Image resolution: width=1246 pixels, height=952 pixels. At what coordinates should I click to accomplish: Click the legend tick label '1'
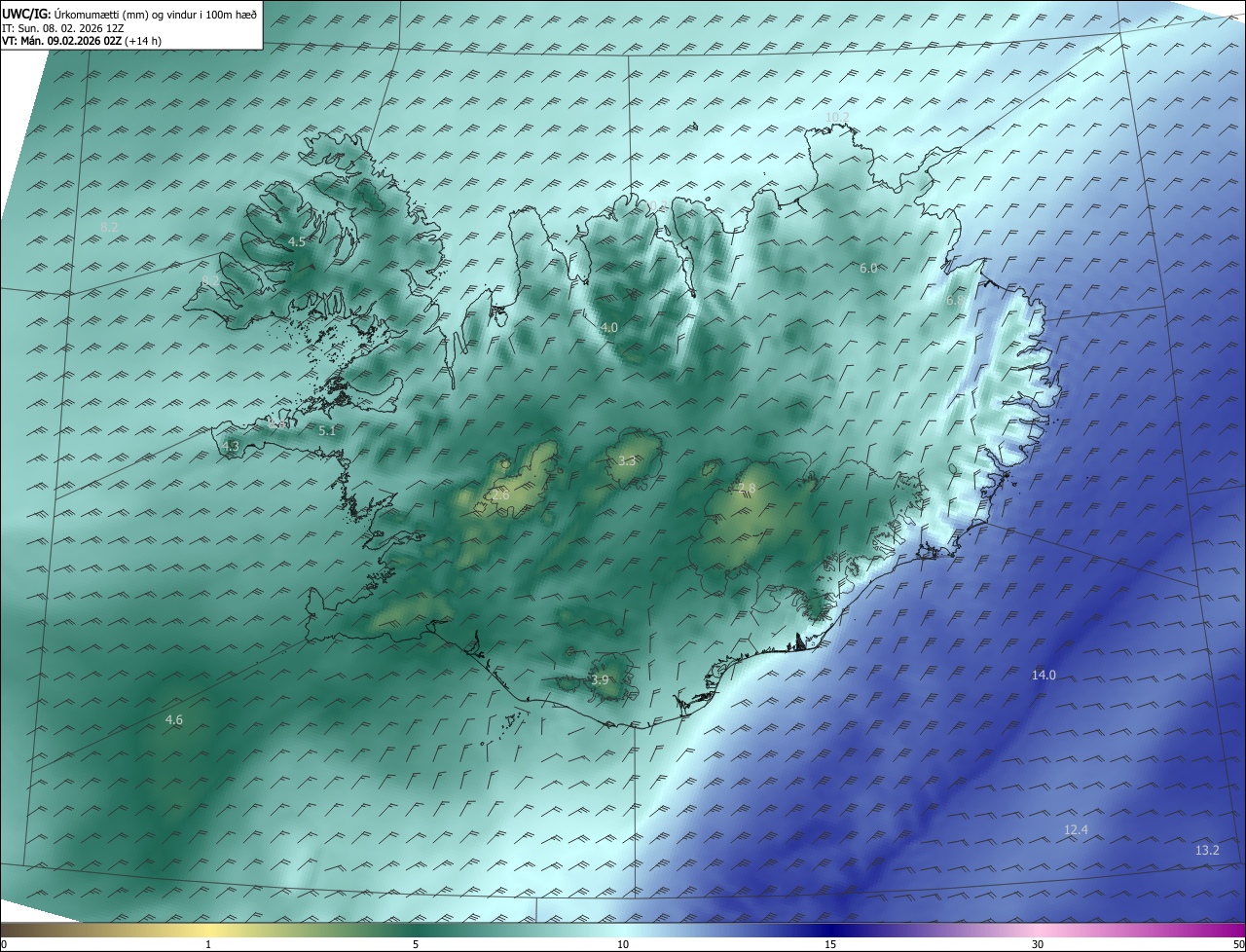click(x=208, y=944)
